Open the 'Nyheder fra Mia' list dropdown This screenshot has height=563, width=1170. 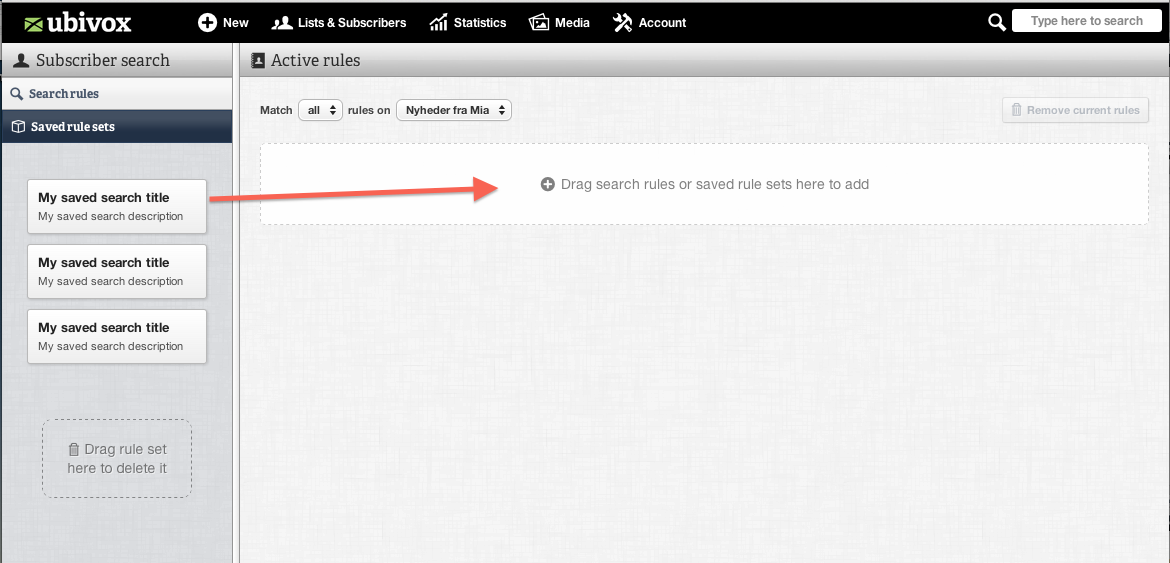click(x=454, y=110)
